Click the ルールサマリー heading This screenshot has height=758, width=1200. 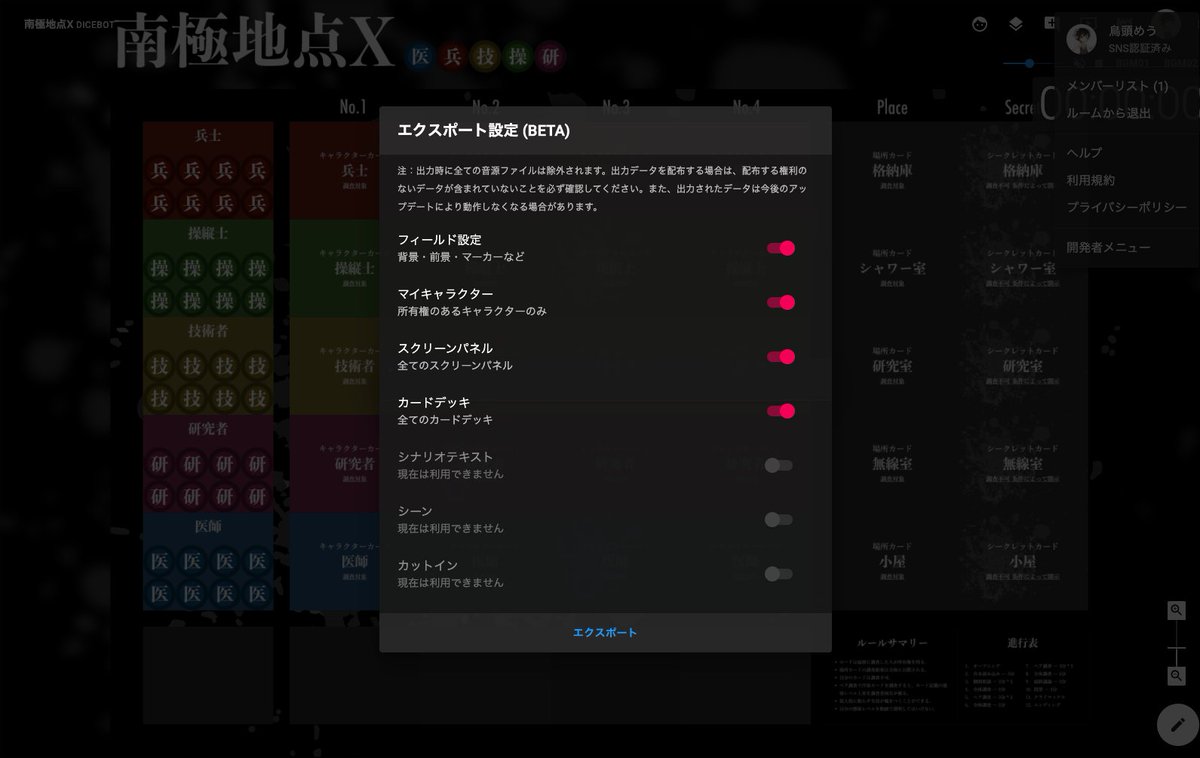pyautogui.click(x=893, y=643)
